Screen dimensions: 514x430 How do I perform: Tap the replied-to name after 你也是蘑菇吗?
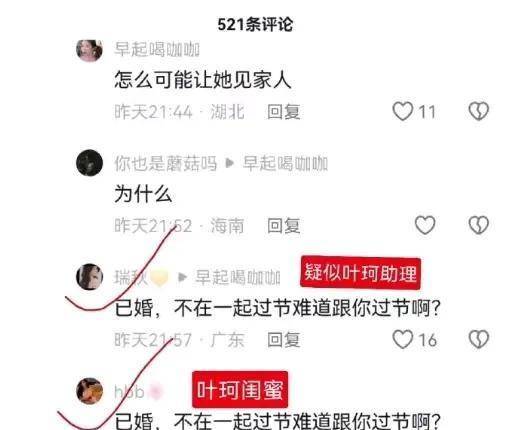(x=285, y=164)
